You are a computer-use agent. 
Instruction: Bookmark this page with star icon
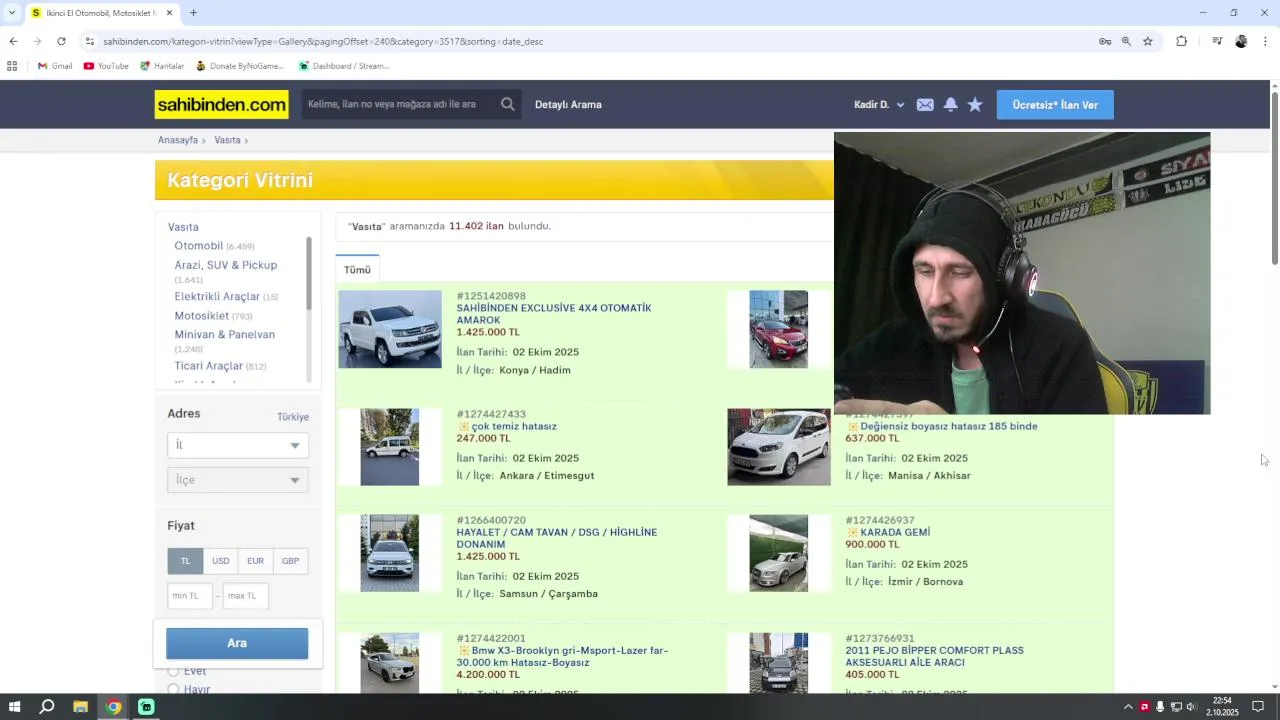point(1148,41)
